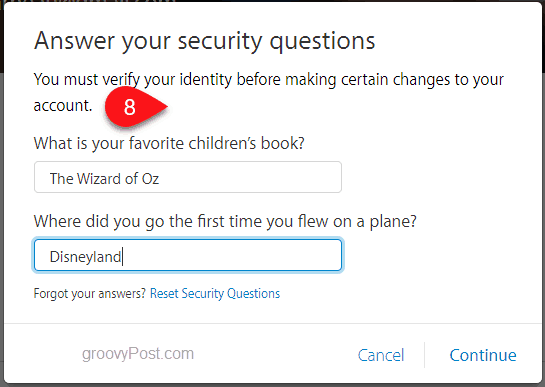Place cursor on the 'Disneyland' text
The width and height of the screenshot is (545, 387).
click(86, 257)
